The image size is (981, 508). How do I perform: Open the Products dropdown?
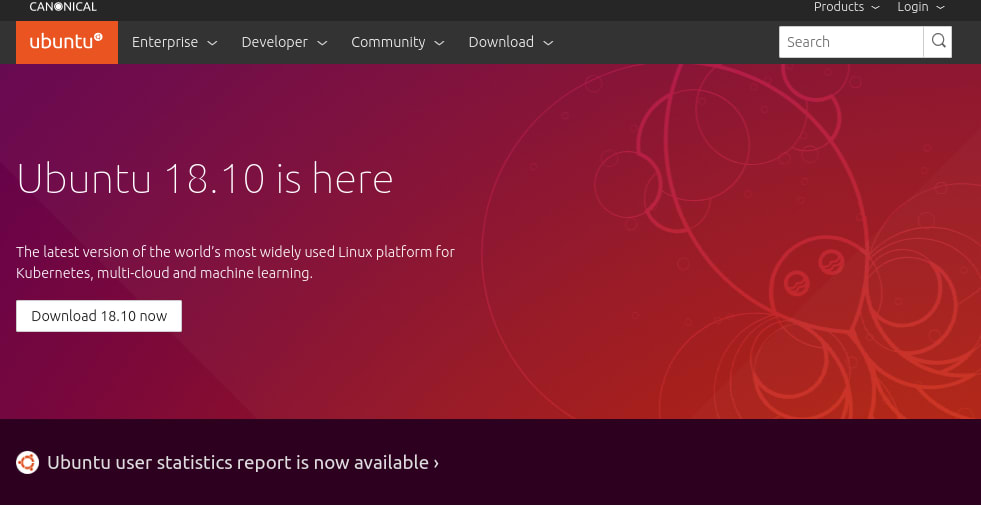coord(846,7)
